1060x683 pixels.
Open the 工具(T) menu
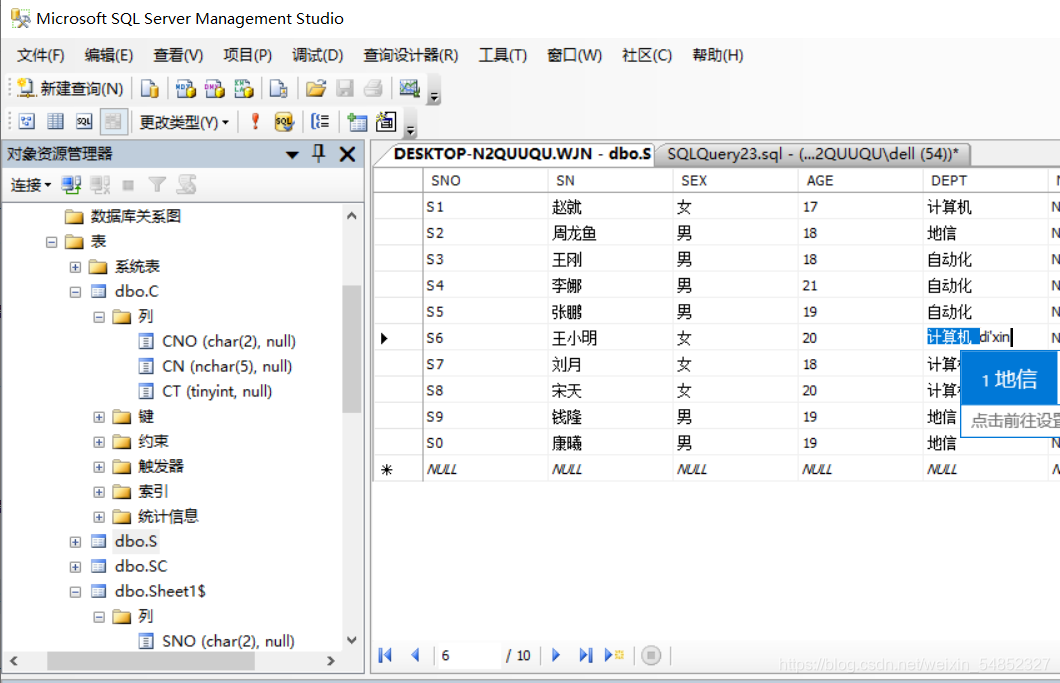(x=503, y=55)
